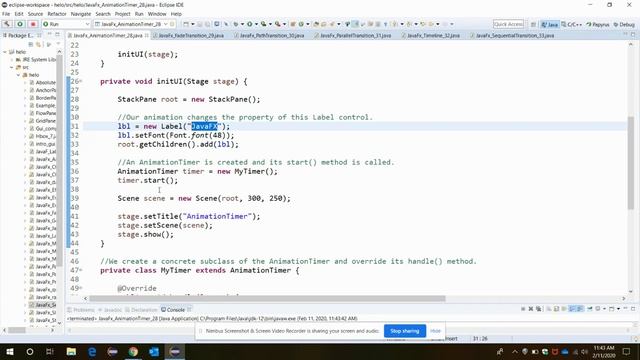Switch to the Papyrus perspective
640x360 pixels.
598,24
